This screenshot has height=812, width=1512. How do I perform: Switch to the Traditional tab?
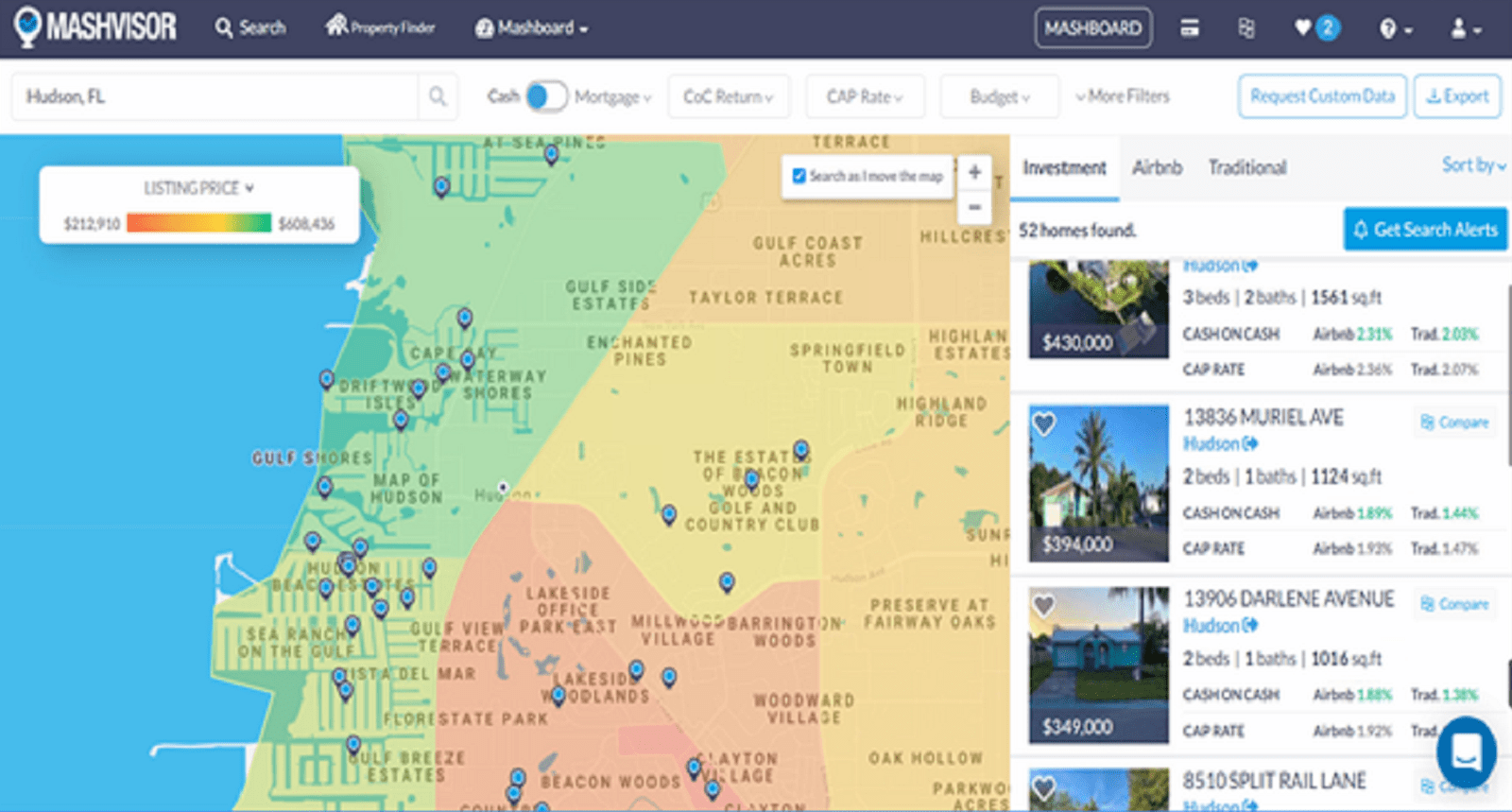coord(1246,167)
